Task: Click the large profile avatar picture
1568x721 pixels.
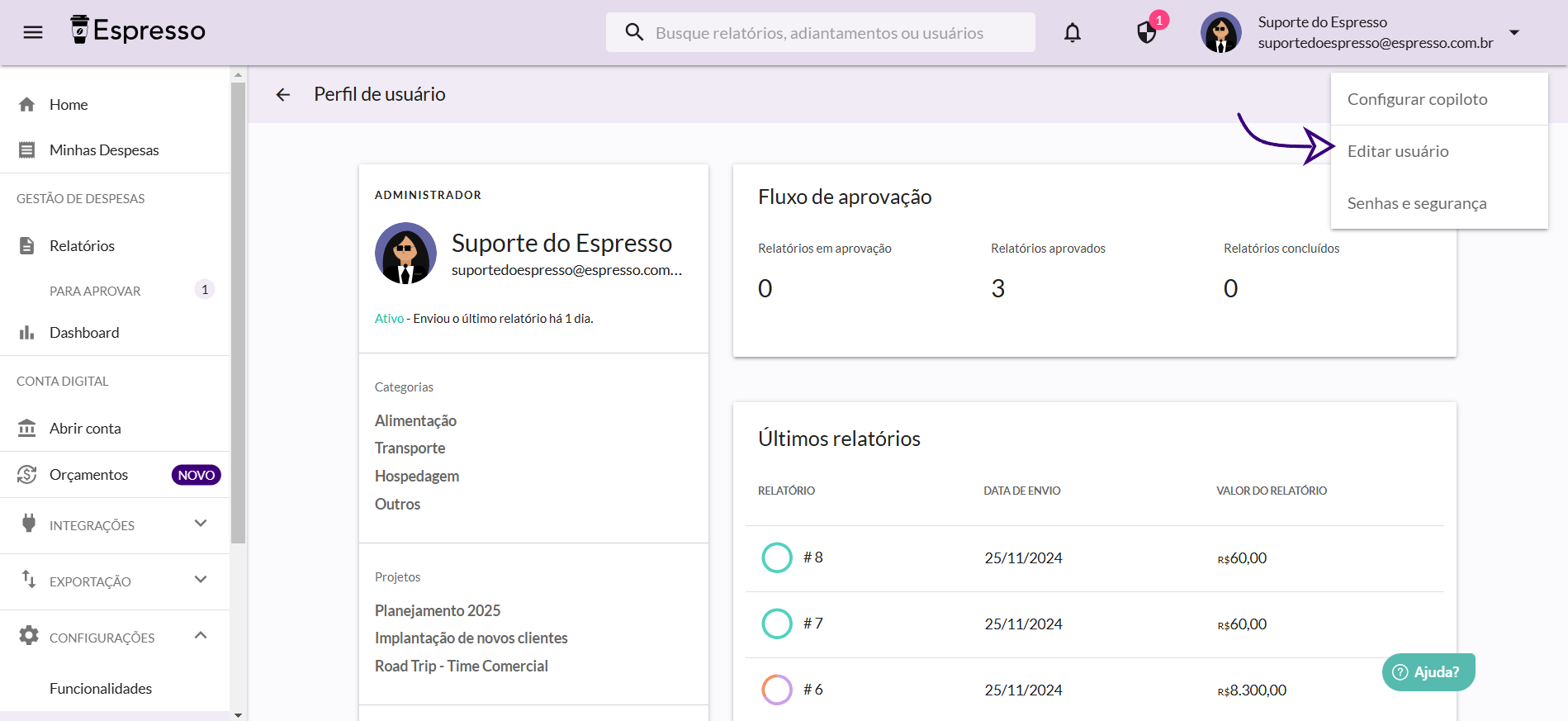Action: coord(405,254)
